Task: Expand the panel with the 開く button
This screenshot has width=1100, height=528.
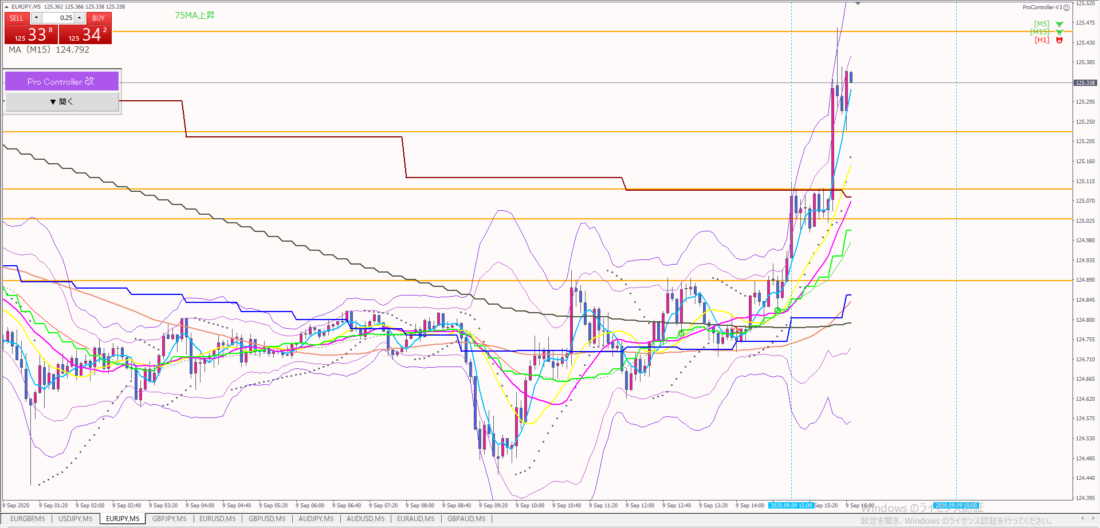Action: pos(61,102)
